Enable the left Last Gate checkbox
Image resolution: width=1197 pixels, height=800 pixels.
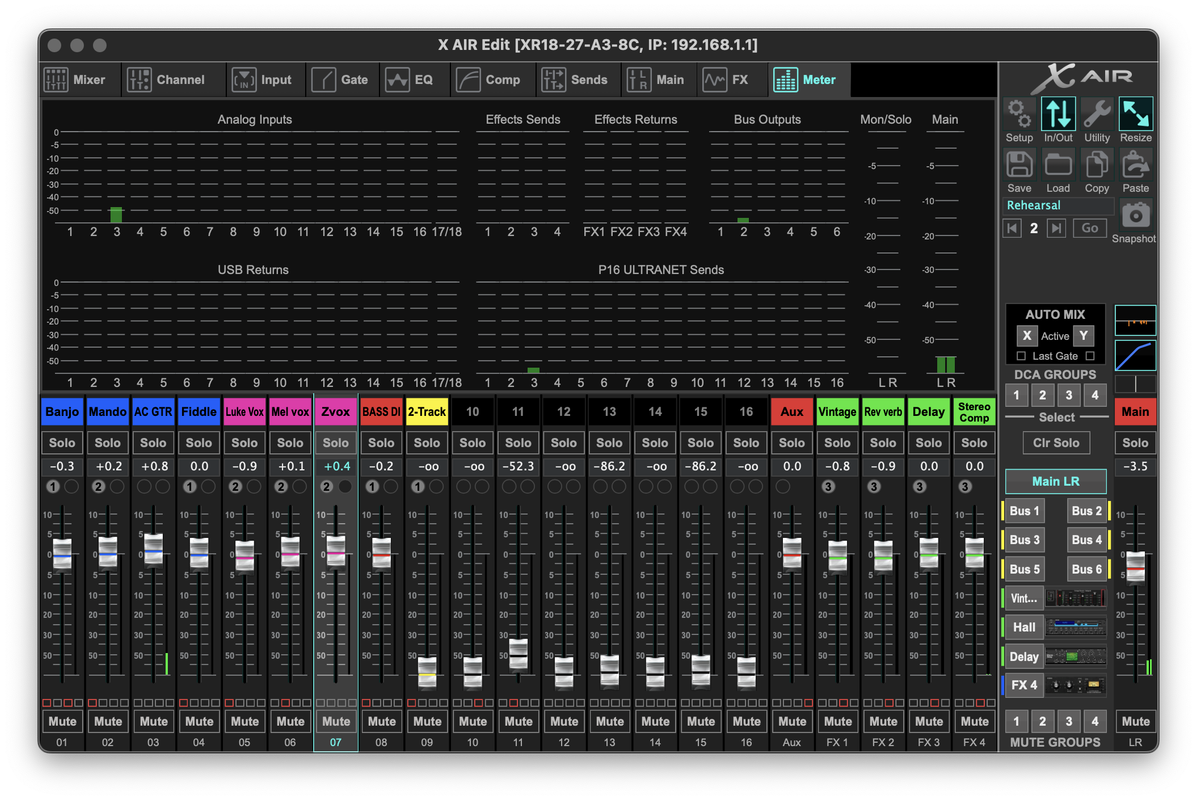[x=1021, y=356]
